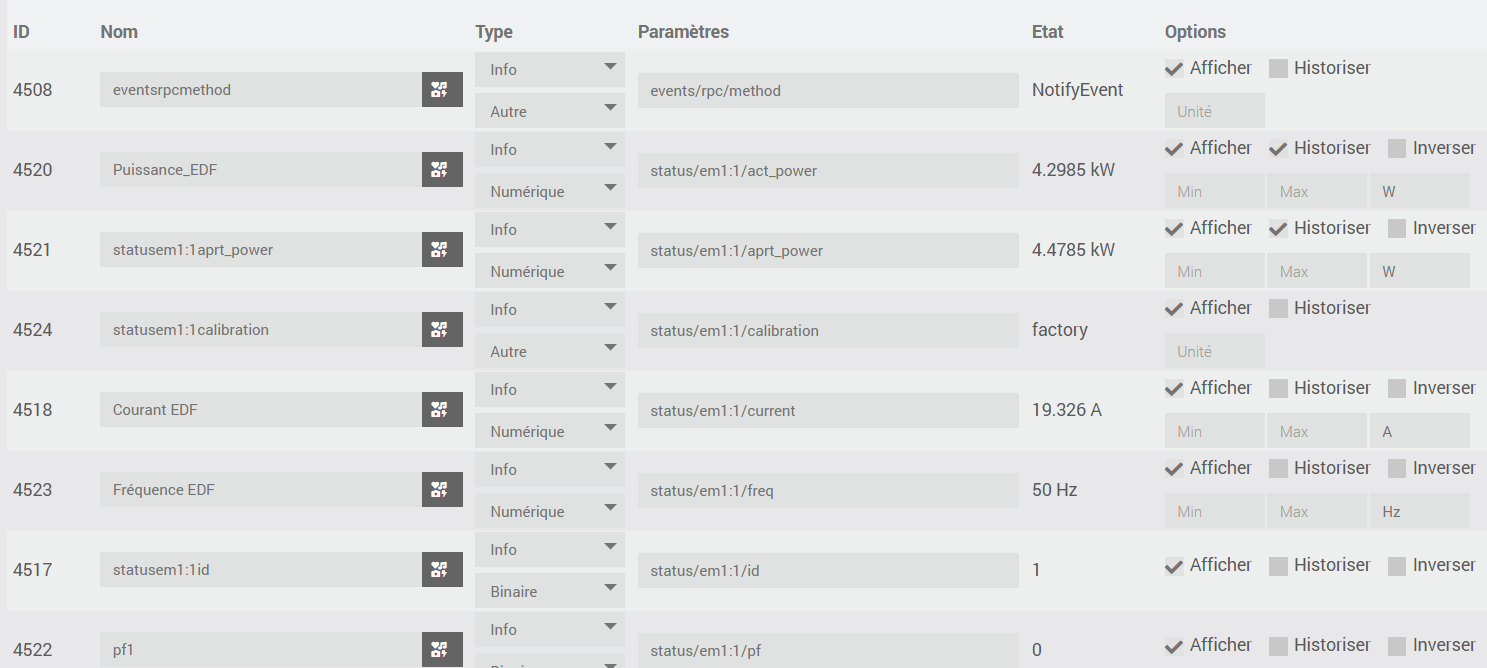Click the status/em1:1/current parameter field

tap(828, 410)
